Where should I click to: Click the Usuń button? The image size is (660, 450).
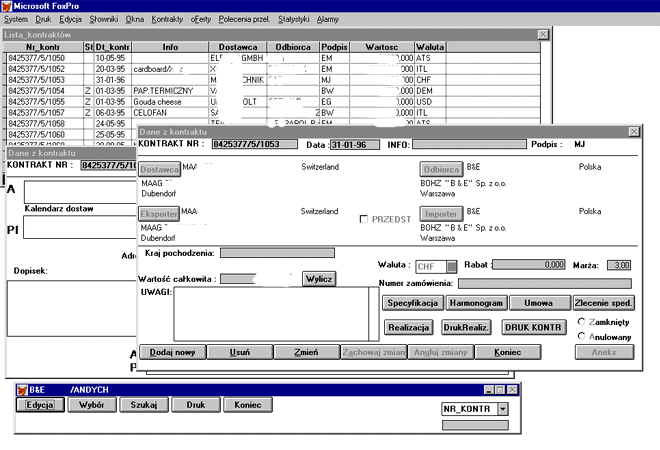240,352
